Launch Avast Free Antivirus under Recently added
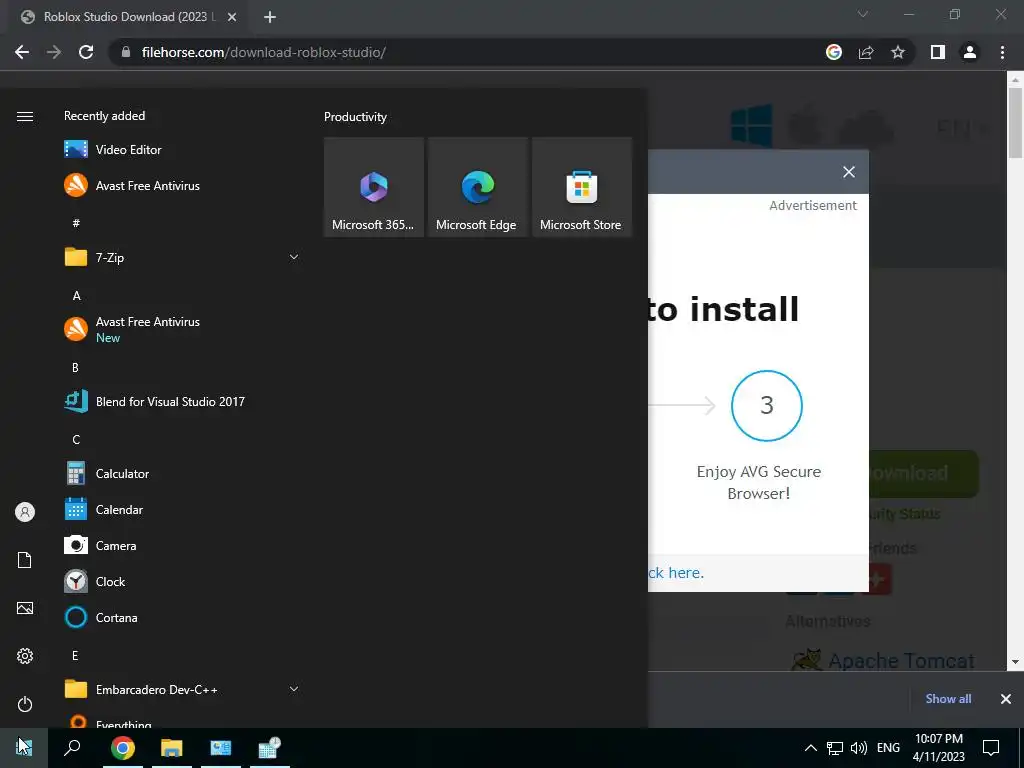The image size is (1024, 768). [180, 185]
